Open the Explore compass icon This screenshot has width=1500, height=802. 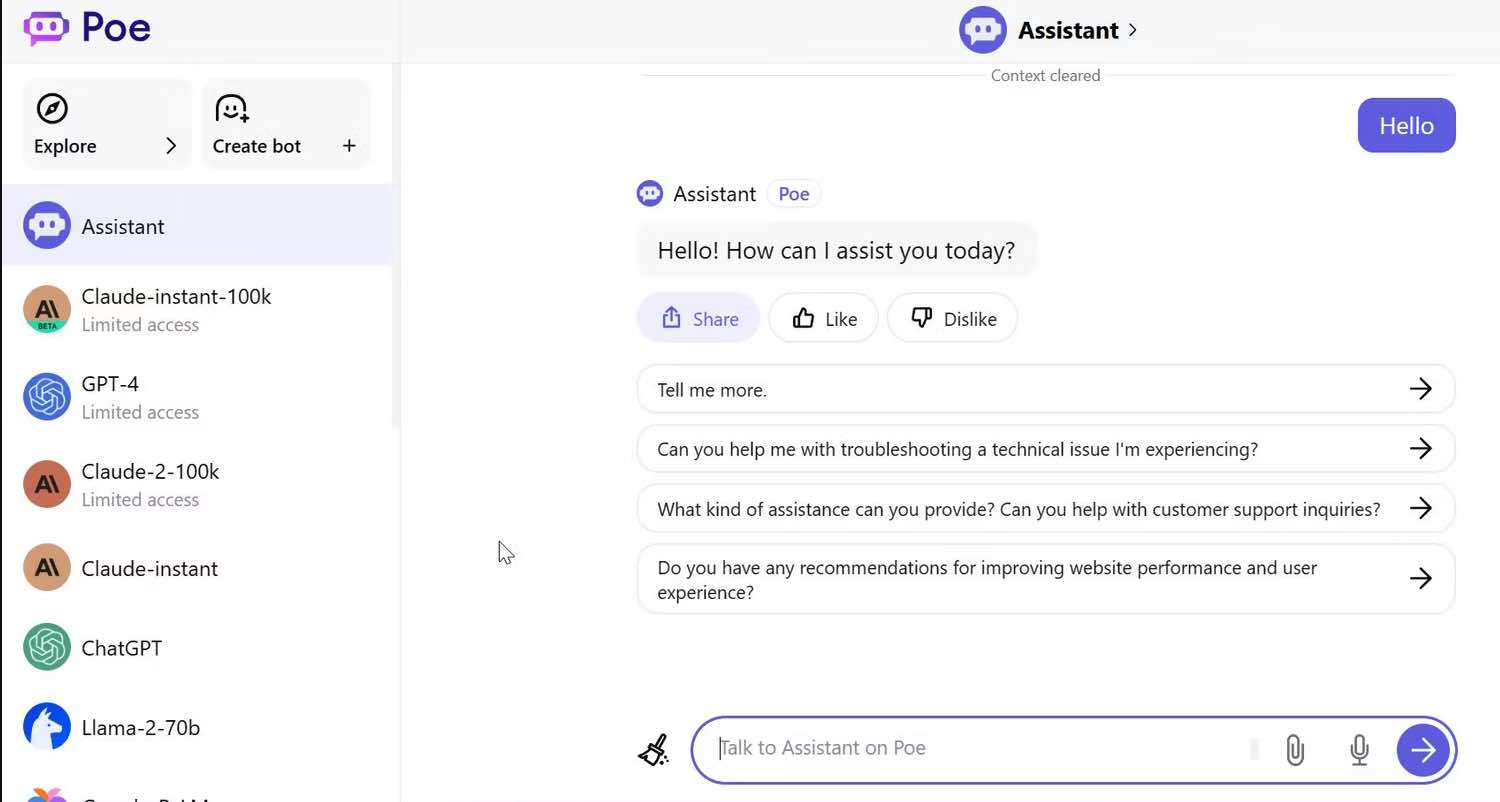coord(52,108)
